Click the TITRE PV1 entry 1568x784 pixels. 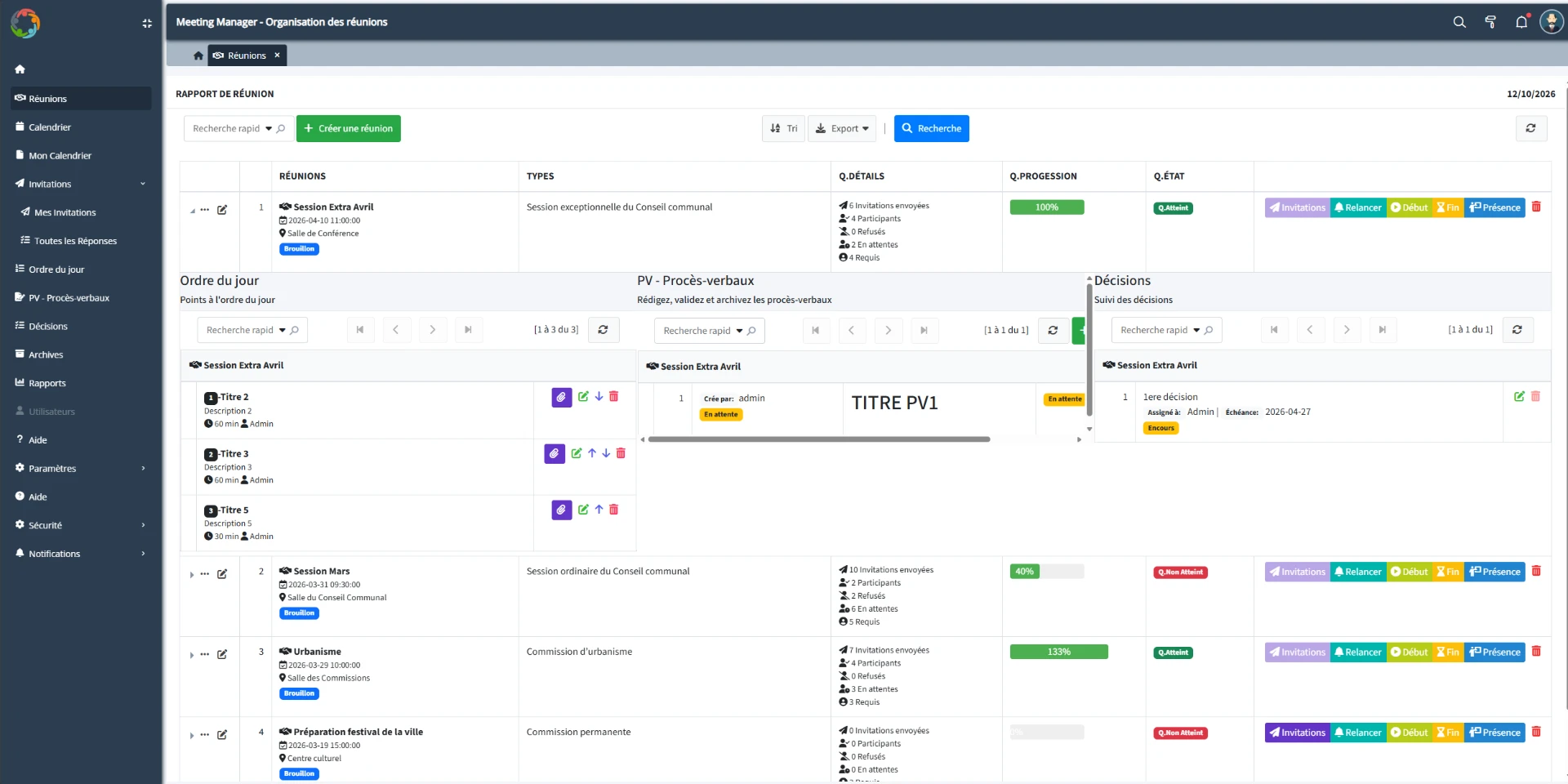click(894, 403)
